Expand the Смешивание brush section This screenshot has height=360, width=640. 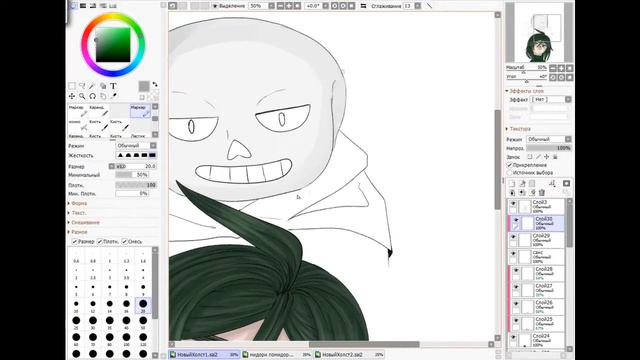[84, 222]
